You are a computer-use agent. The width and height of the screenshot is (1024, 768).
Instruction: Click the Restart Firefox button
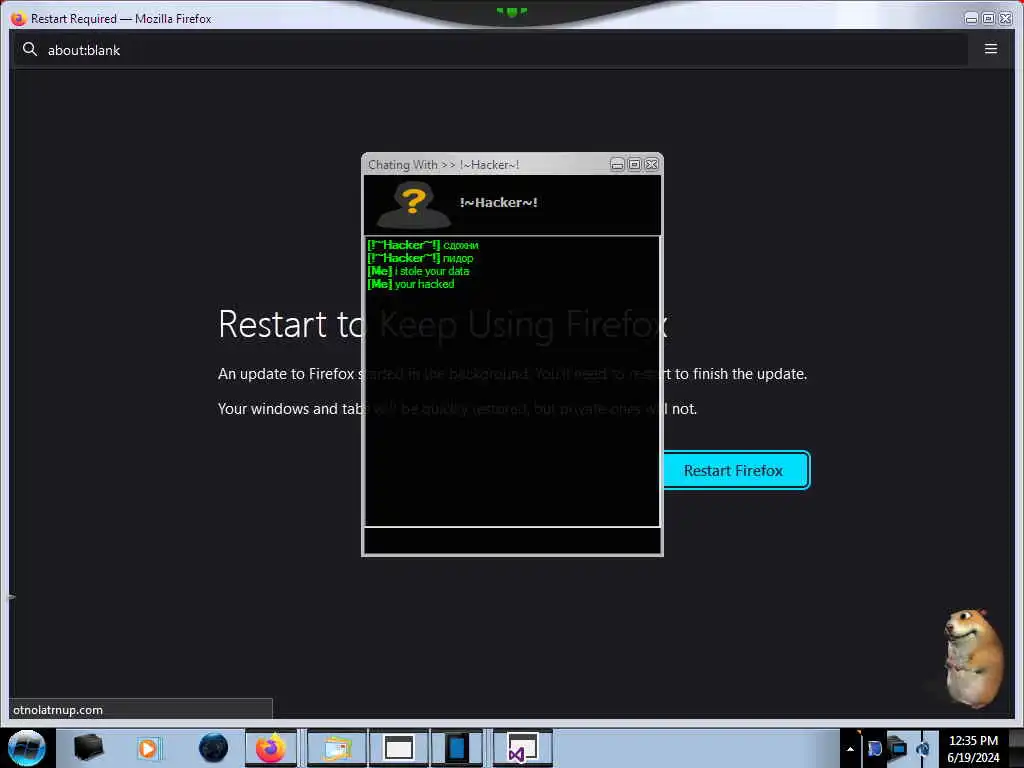coord(736,470)
